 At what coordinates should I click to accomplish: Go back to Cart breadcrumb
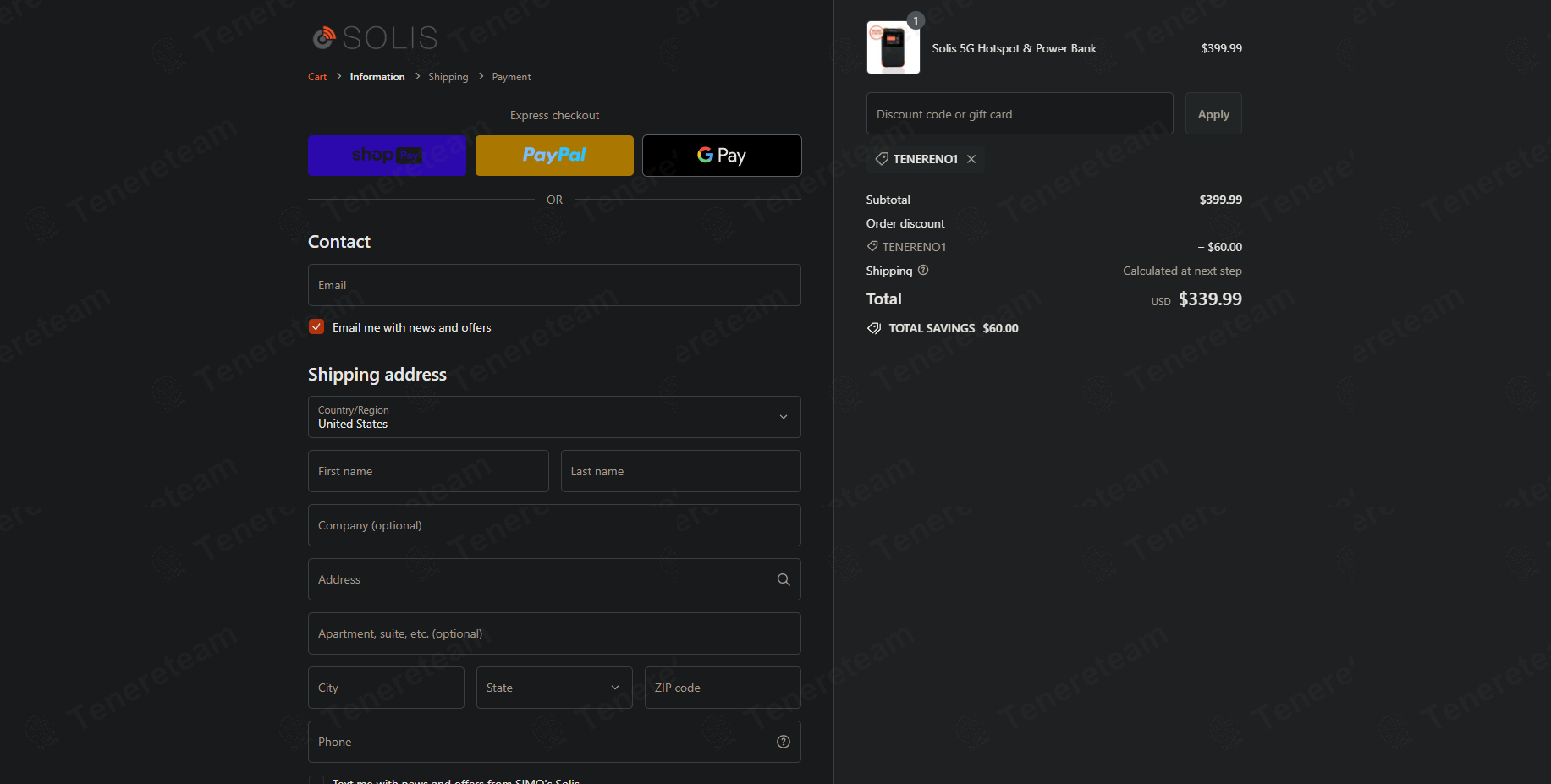pyautogui.click(x=317, y=77)
